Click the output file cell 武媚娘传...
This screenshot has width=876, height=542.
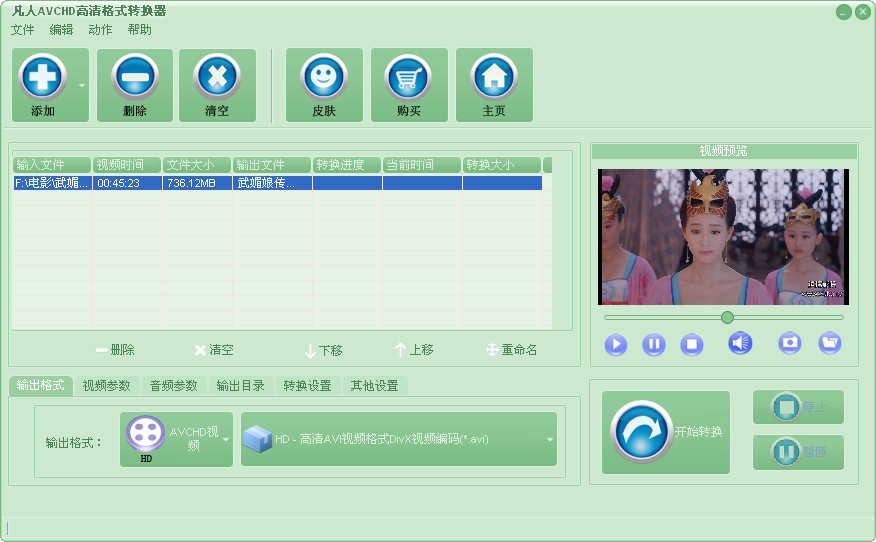(x=272, y=183)
